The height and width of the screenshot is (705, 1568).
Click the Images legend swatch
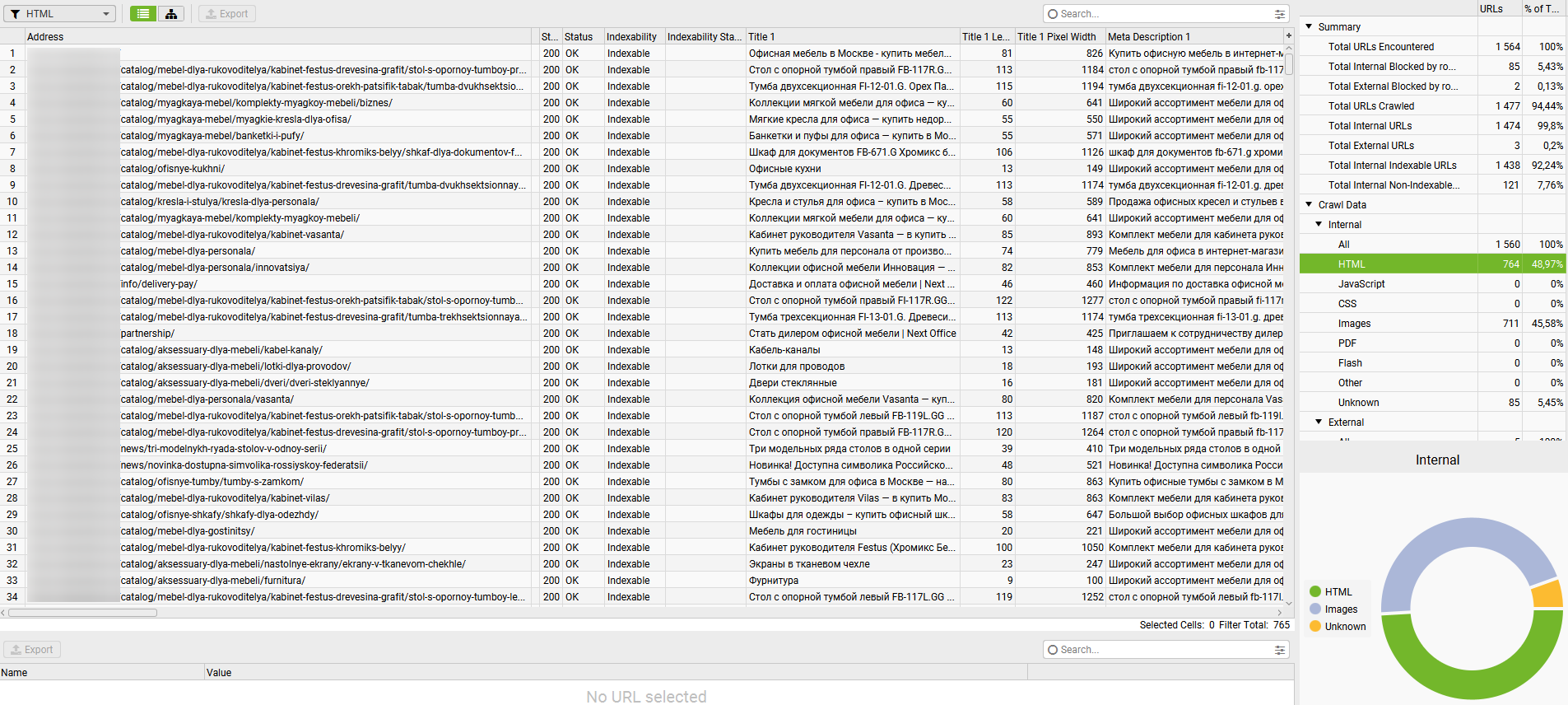click(1315, 609)
